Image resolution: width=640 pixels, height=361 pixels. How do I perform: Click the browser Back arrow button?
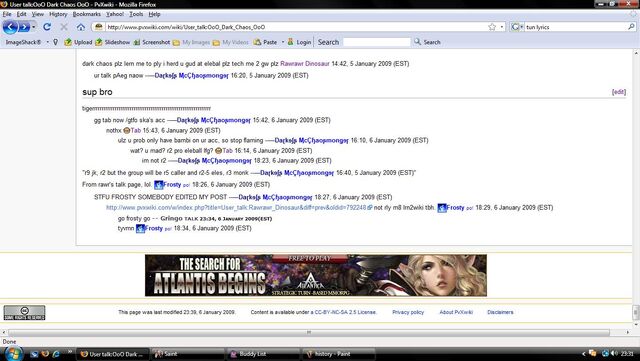pyautogui.click(x=10, y=27)
